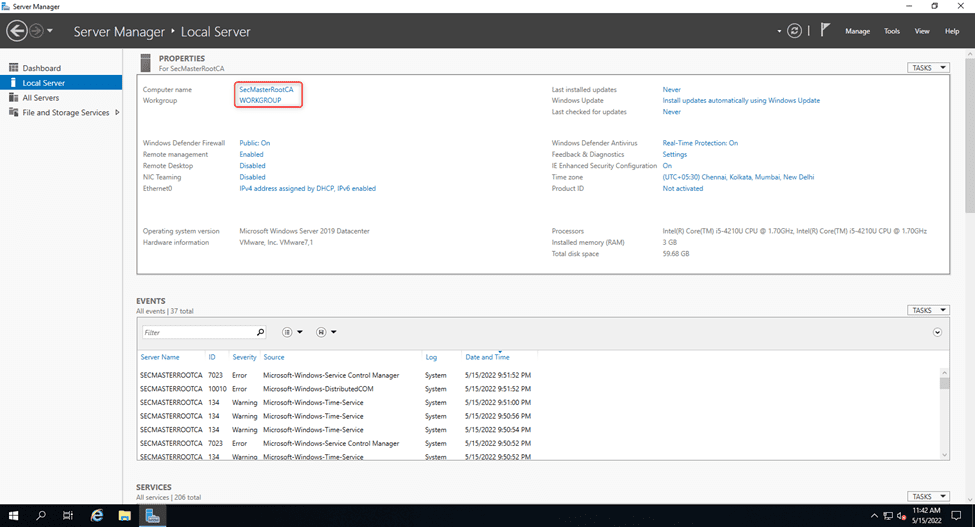Sort events by Log column

click(431, 357)
